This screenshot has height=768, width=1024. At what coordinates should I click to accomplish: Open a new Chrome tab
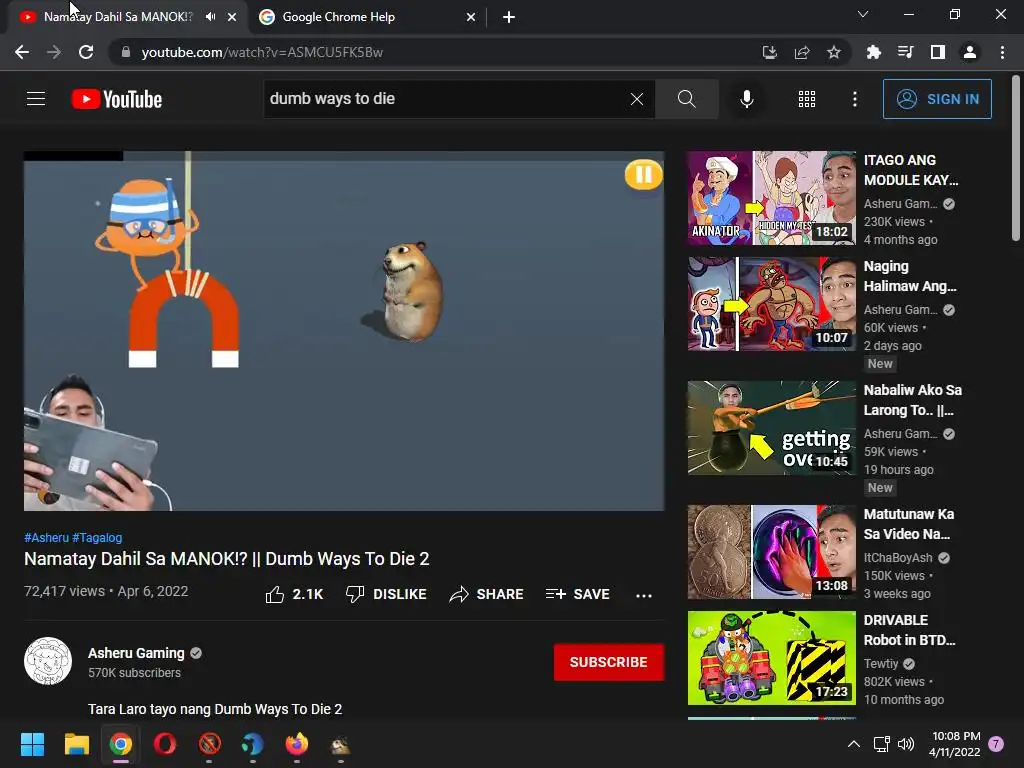509,18
